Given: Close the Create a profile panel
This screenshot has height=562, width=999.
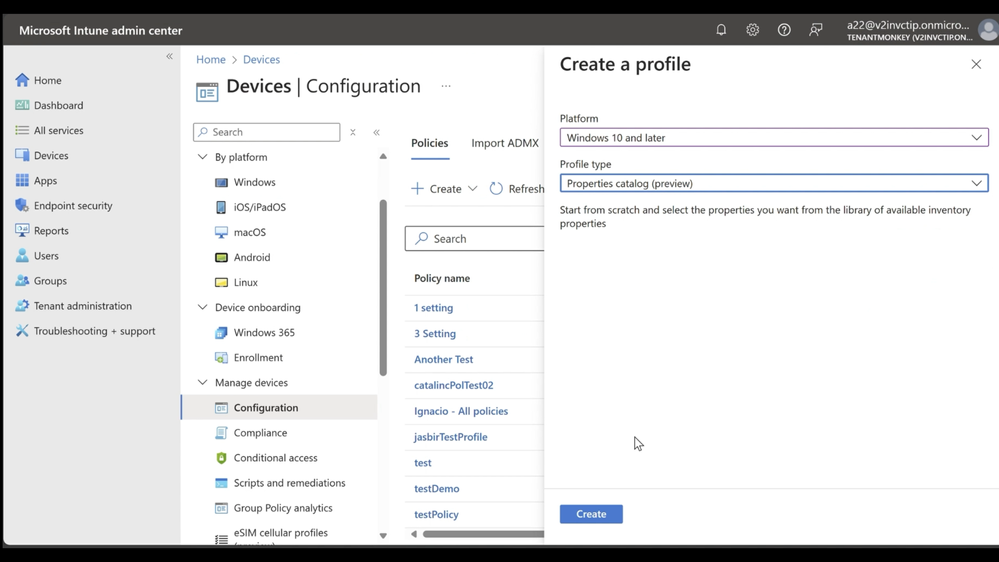Looking at the screenshot, I should pos(976,64).
